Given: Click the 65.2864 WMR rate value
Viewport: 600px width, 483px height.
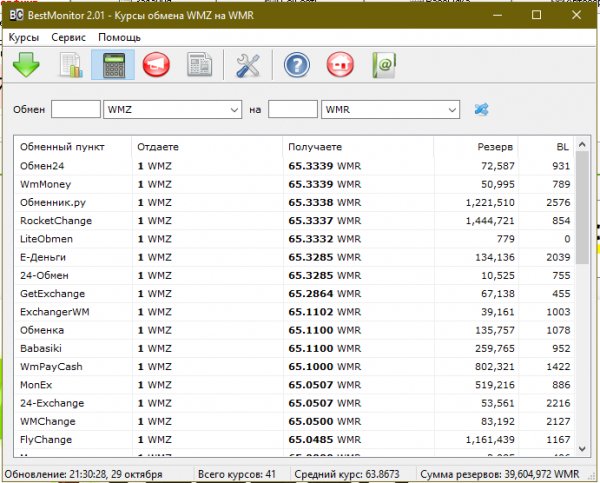Looking at the screenshot, I should click(324, 294).
